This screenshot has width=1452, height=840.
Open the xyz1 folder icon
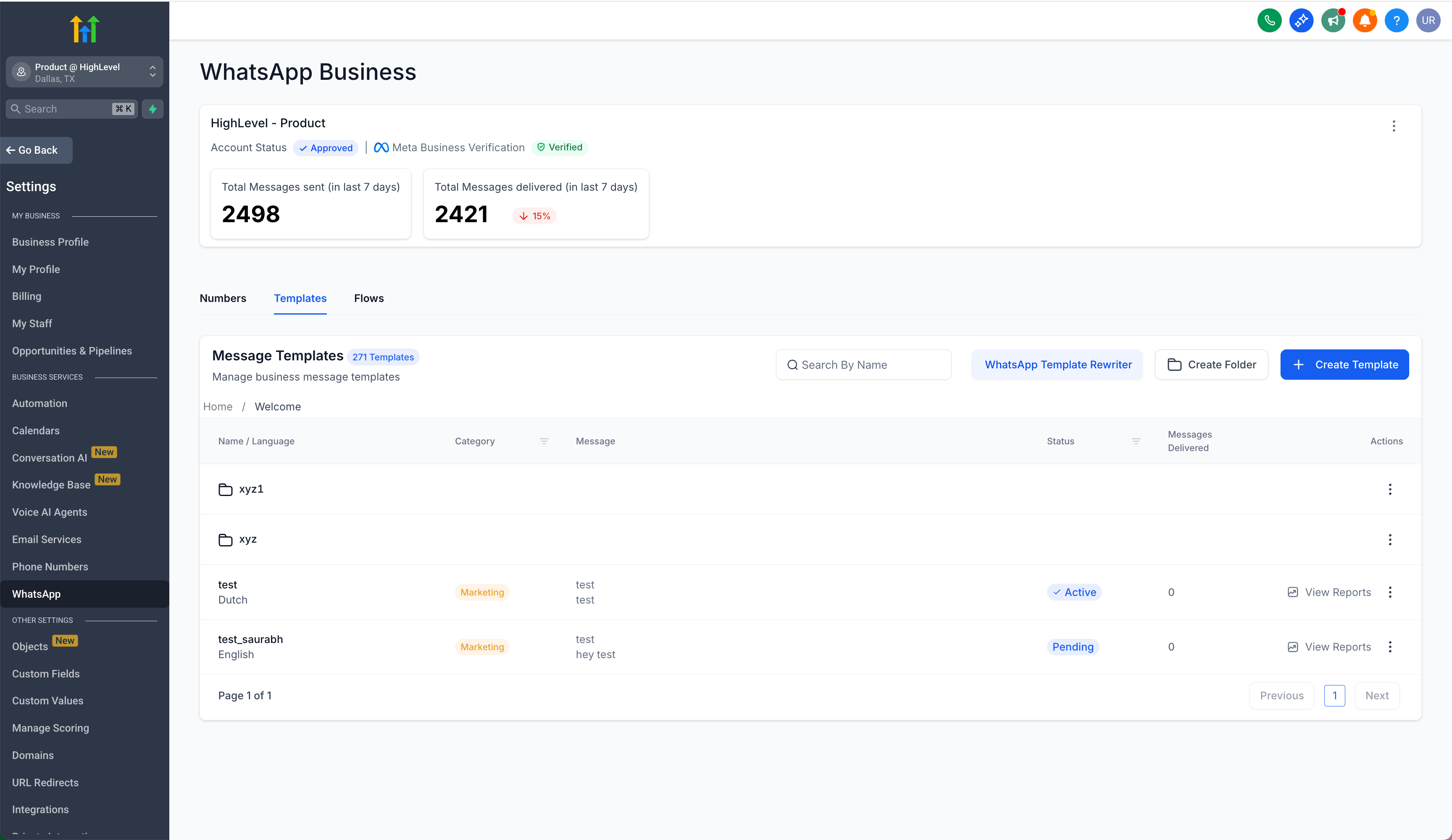(225, 489)
